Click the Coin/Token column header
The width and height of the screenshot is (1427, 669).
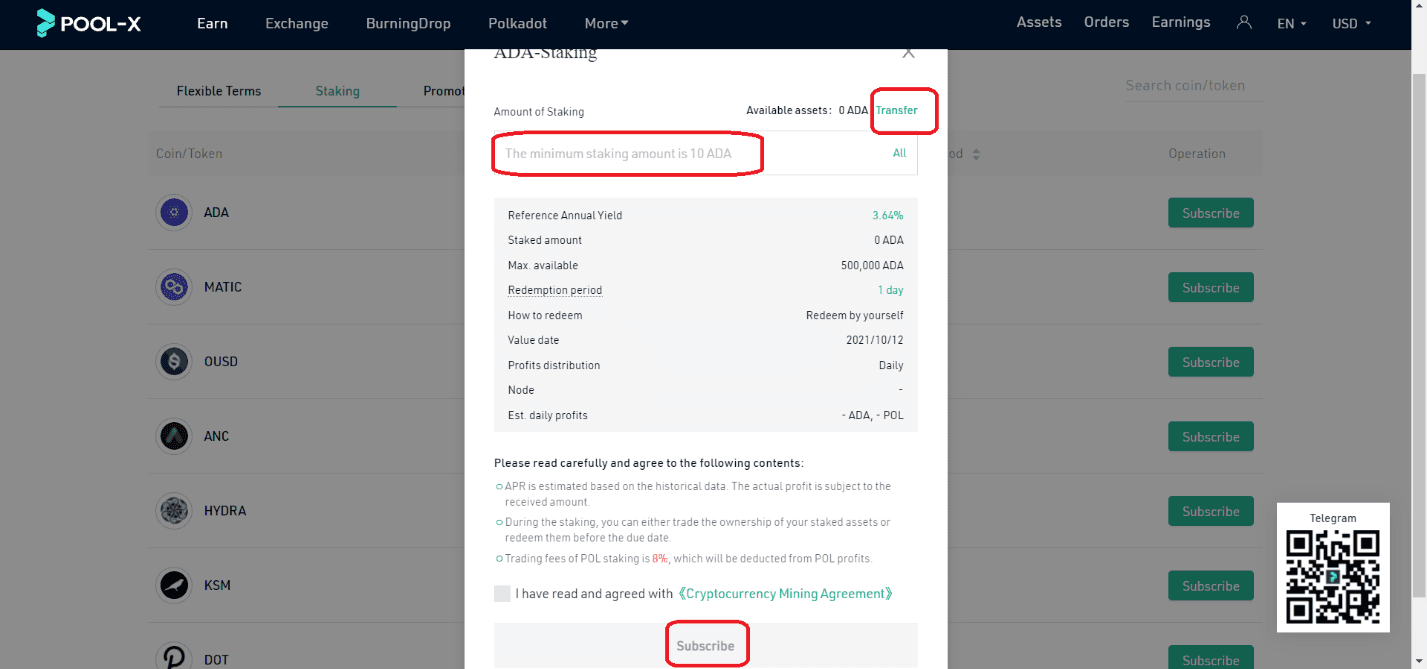point(189,154)
